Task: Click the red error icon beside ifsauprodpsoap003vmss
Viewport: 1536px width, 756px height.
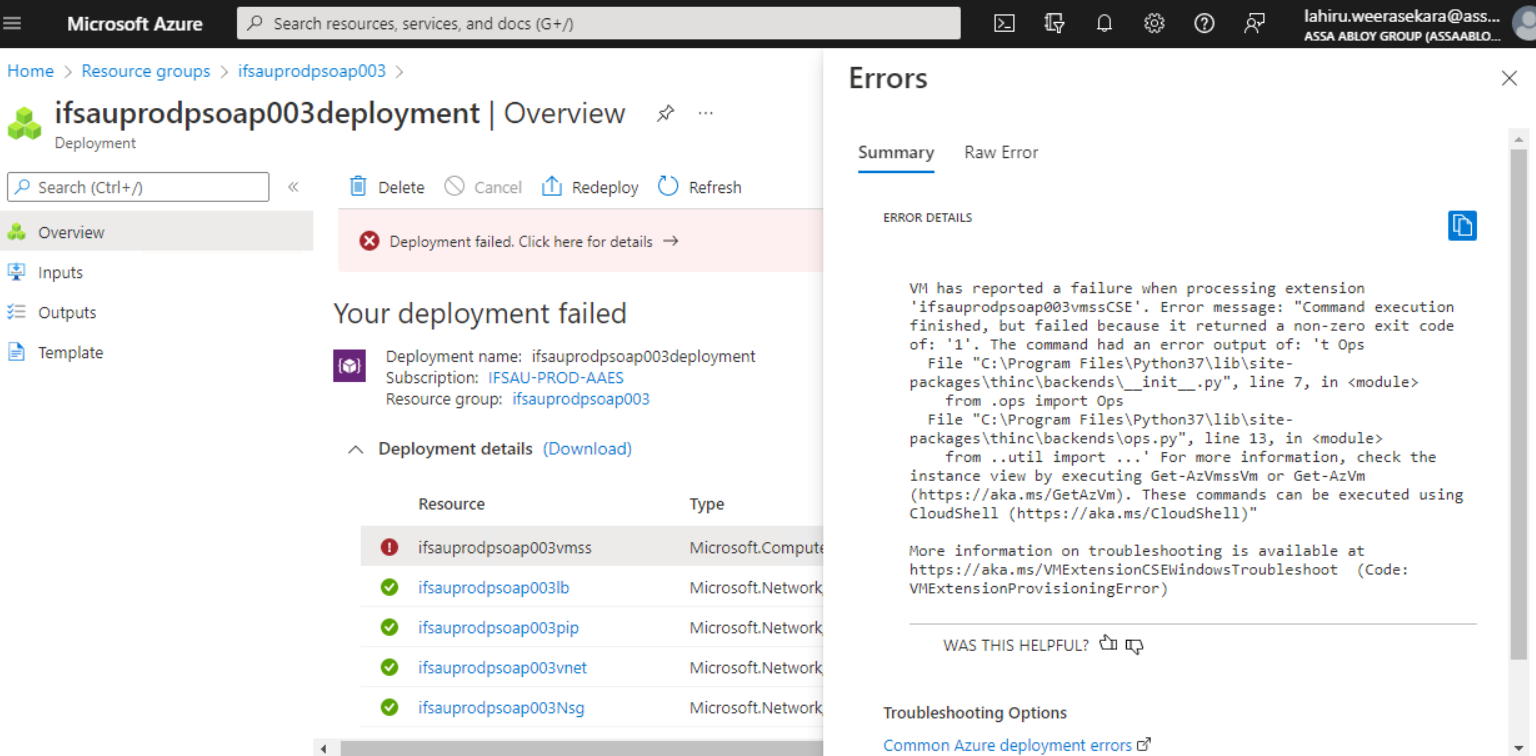Action: (x=389, y=548)
